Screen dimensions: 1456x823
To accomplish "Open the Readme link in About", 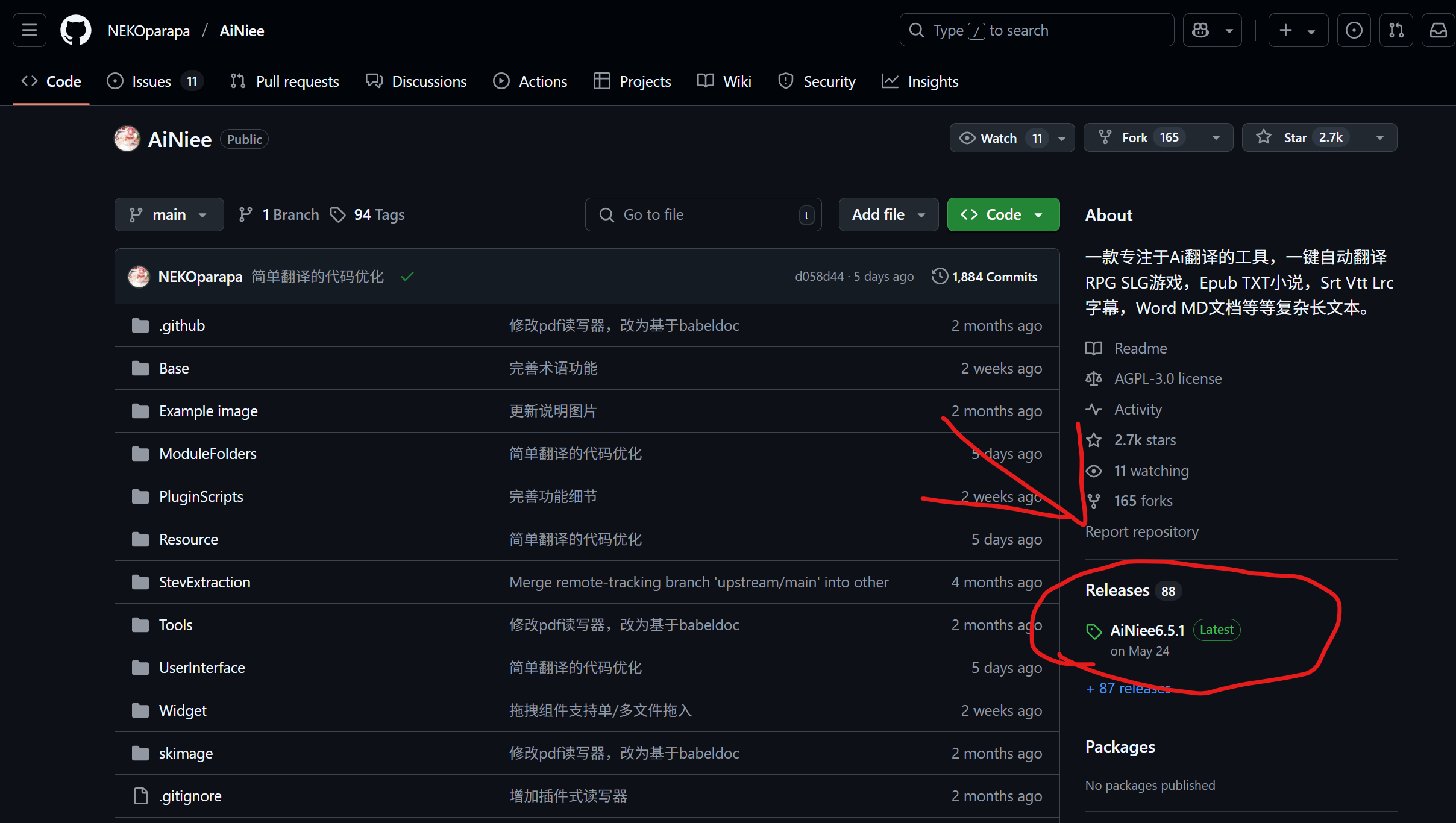I will pyautogui.click(x=1126, y=348).
